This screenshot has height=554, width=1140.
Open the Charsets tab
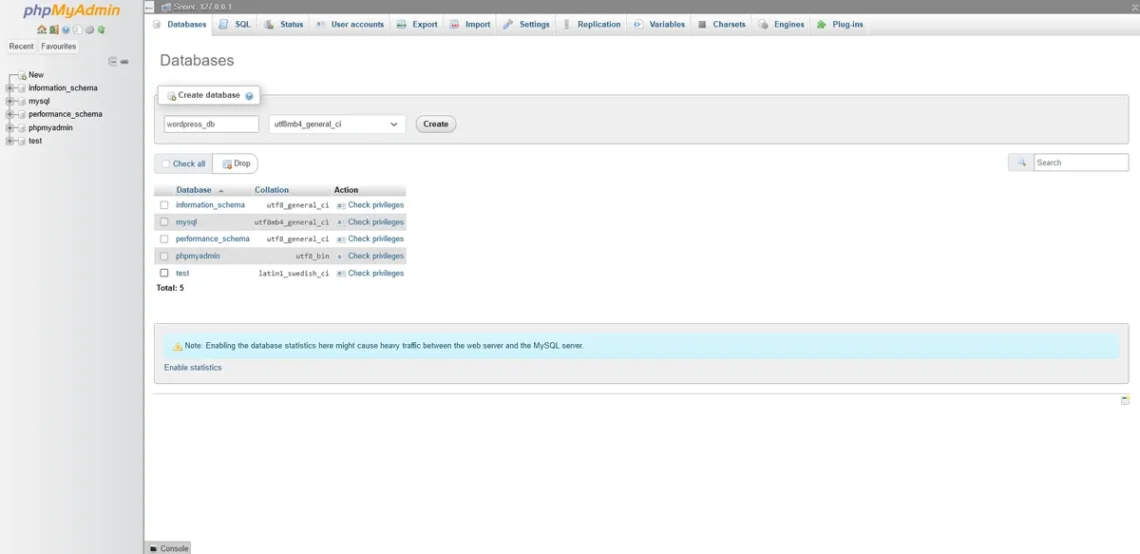click(721, 25)
